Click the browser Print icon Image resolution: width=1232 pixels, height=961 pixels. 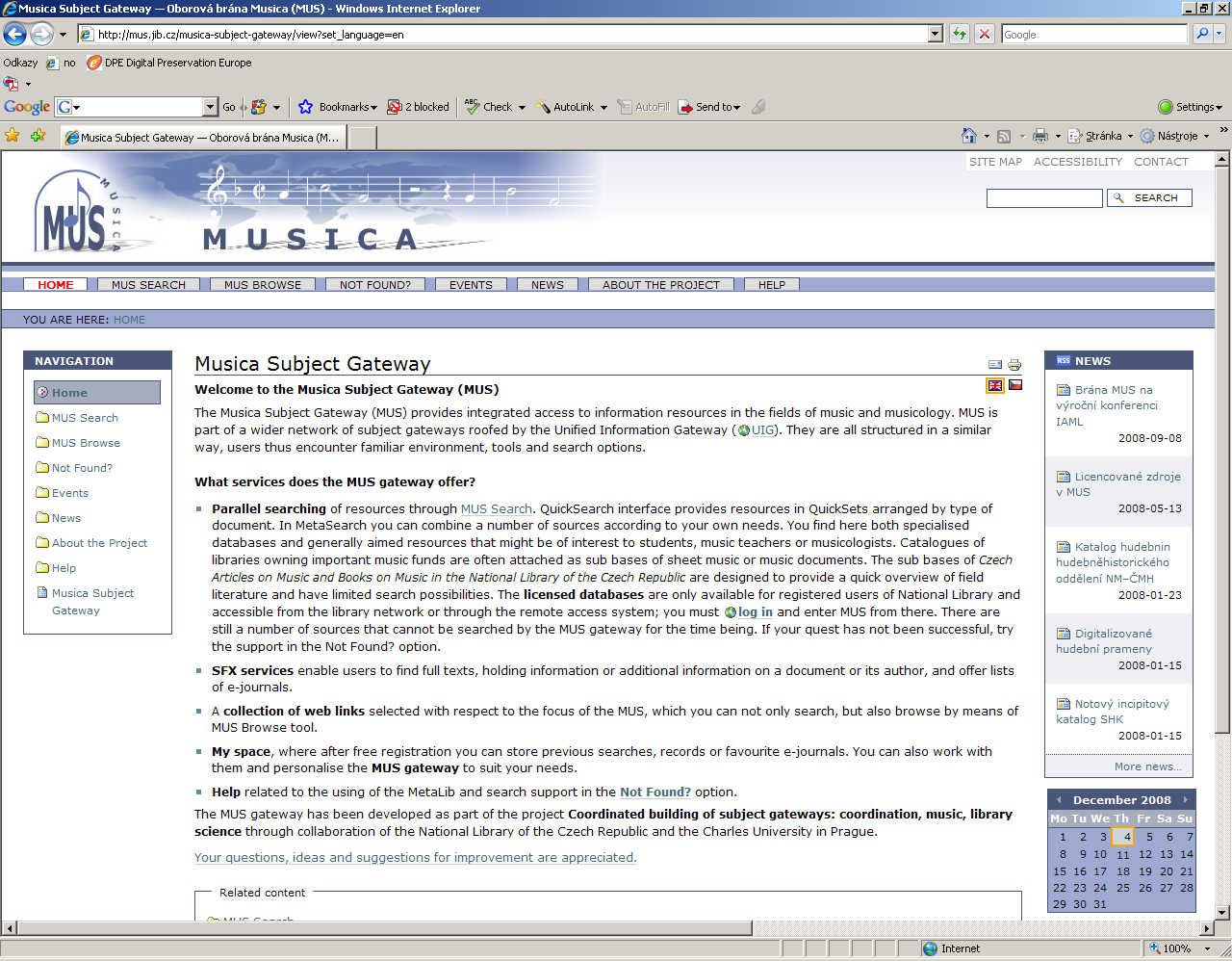pyautogui.click(x=1039, y=136)
